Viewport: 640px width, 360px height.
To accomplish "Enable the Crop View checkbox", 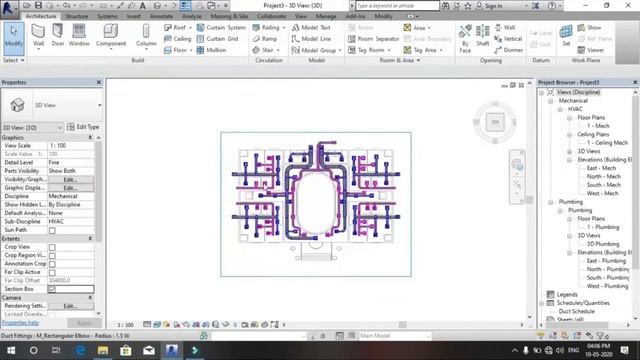I will [x=52, y=247].
